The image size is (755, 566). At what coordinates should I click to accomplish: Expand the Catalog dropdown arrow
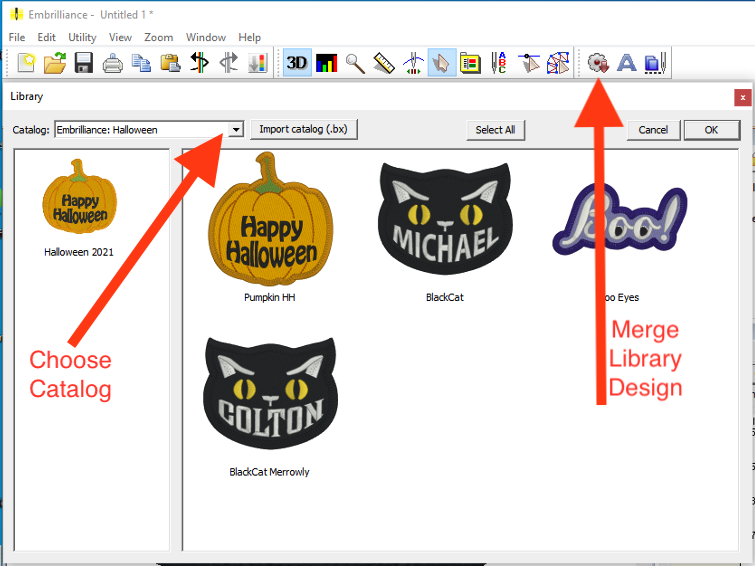(236, 130)
